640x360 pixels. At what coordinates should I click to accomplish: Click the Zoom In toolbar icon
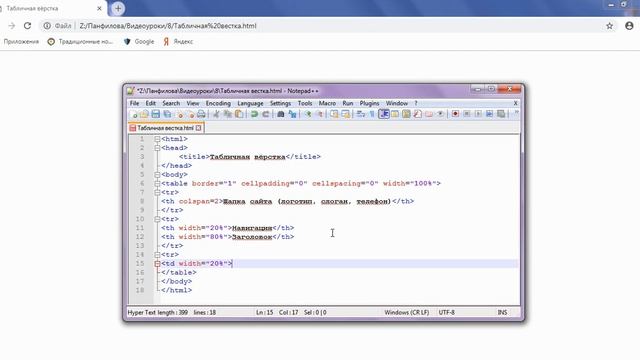pyautogui.click(x=308, y=114)
